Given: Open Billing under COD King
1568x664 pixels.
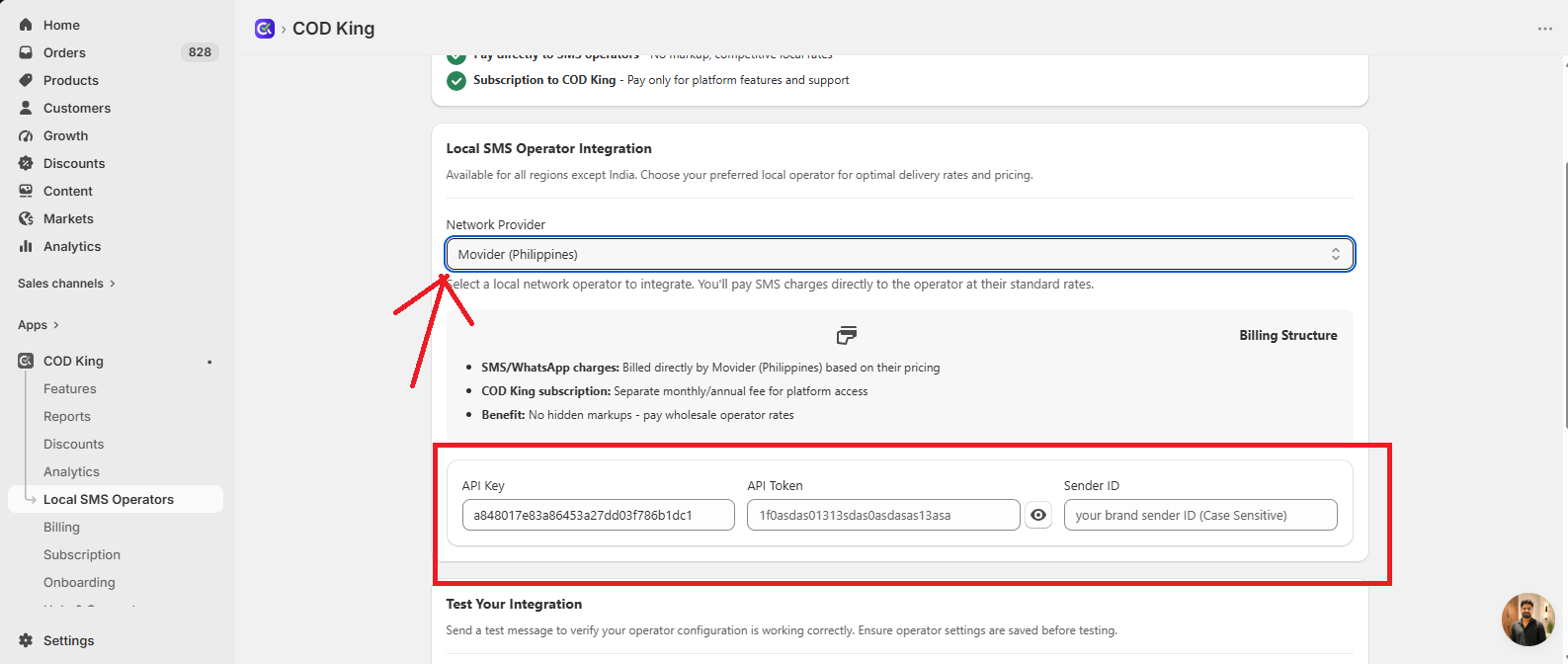Looking at the screenshot, I should (x=61, y=528).
